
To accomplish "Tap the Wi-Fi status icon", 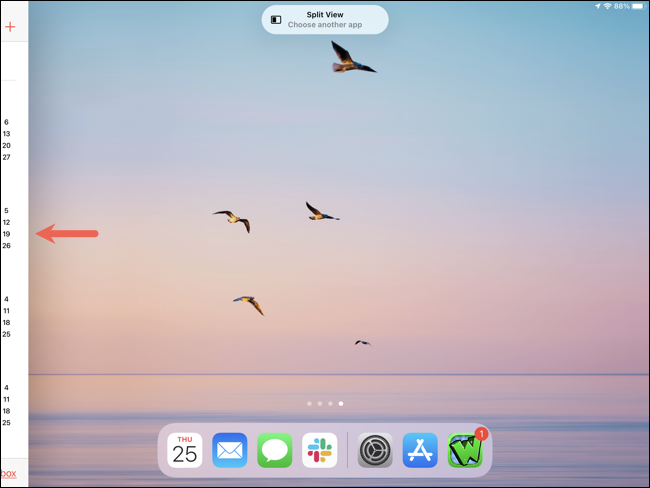I will tap(607, 6).
